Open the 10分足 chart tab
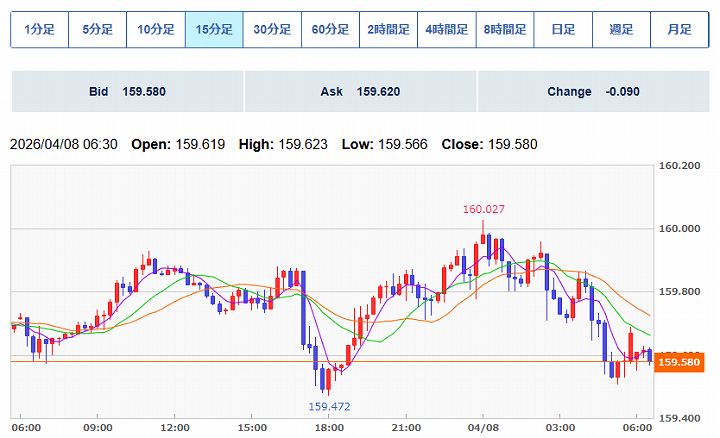 tap(155, 30)
